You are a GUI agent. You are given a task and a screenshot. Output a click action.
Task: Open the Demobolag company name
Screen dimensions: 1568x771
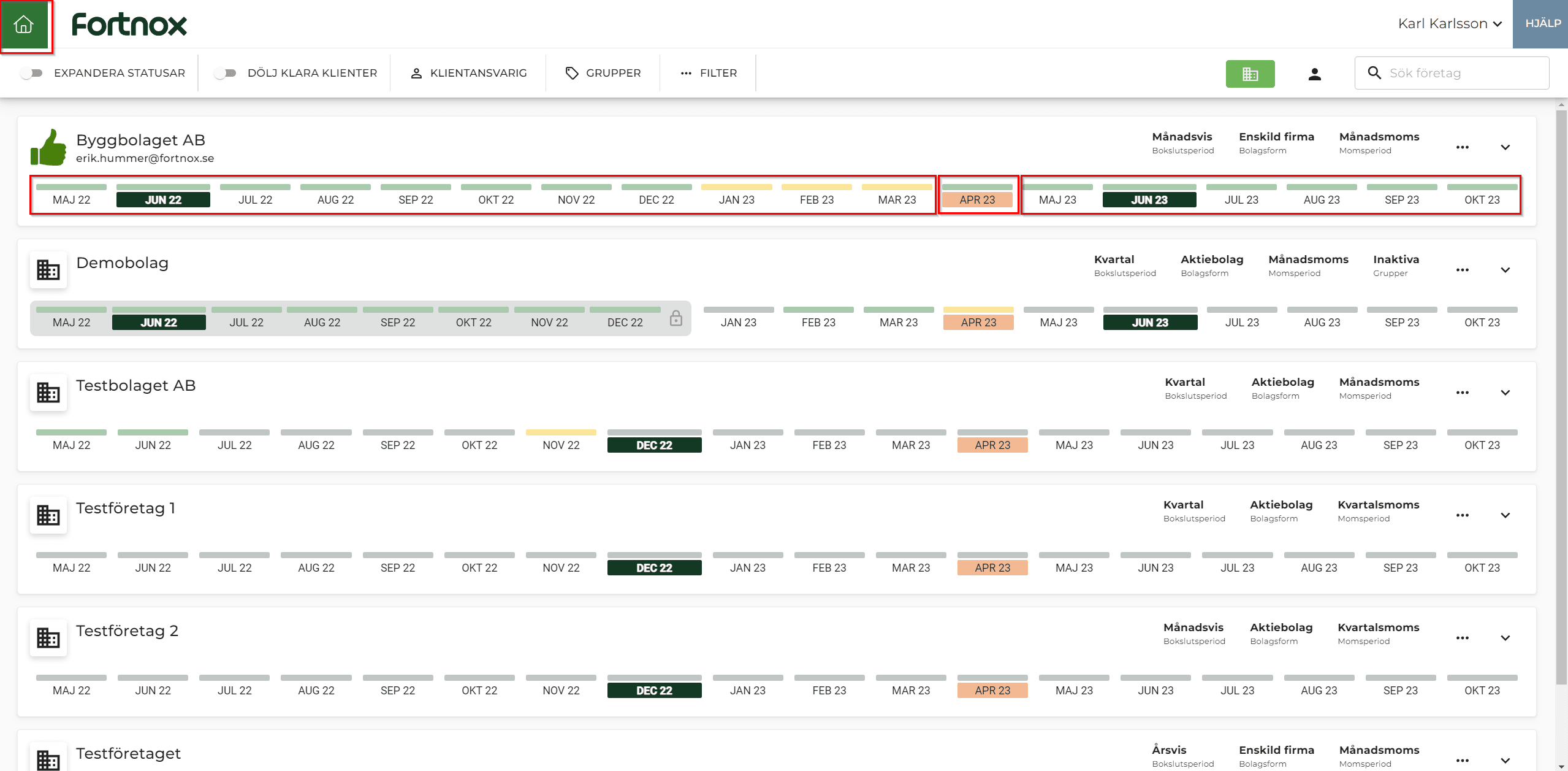click(x=122, y=263)
